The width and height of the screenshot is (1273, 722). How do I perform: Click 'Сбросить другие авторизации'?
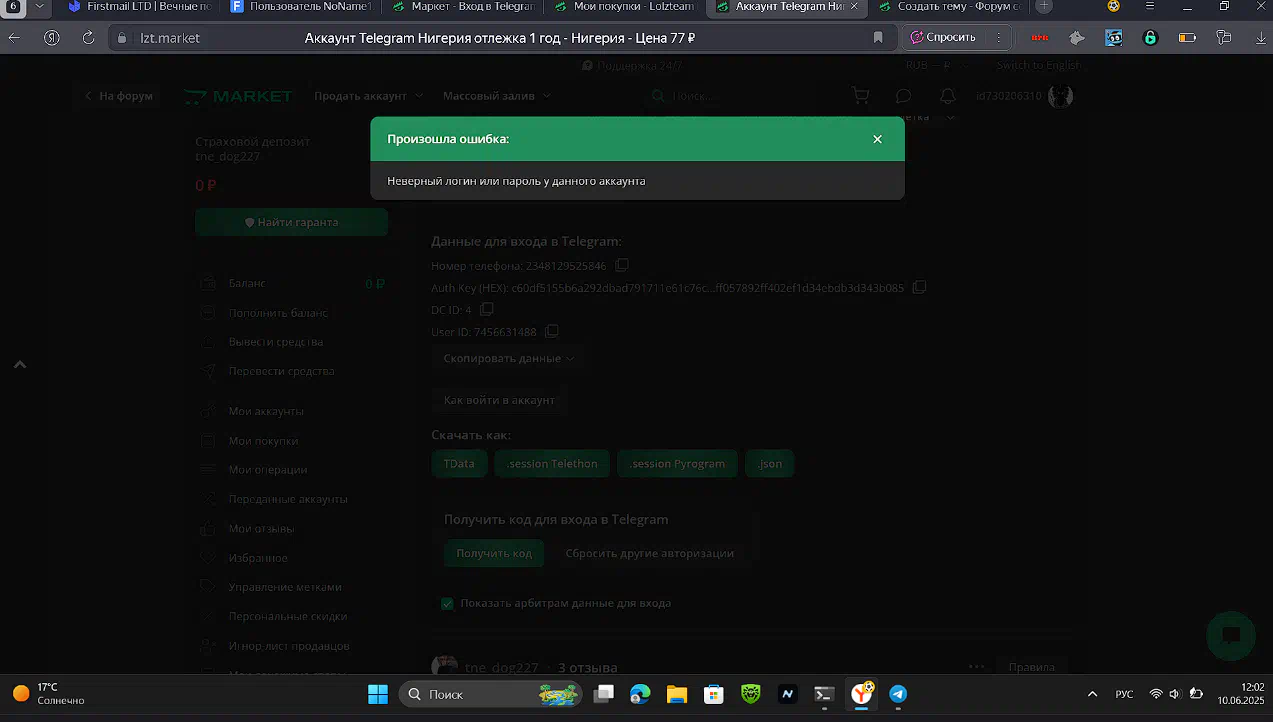(650, 553)
